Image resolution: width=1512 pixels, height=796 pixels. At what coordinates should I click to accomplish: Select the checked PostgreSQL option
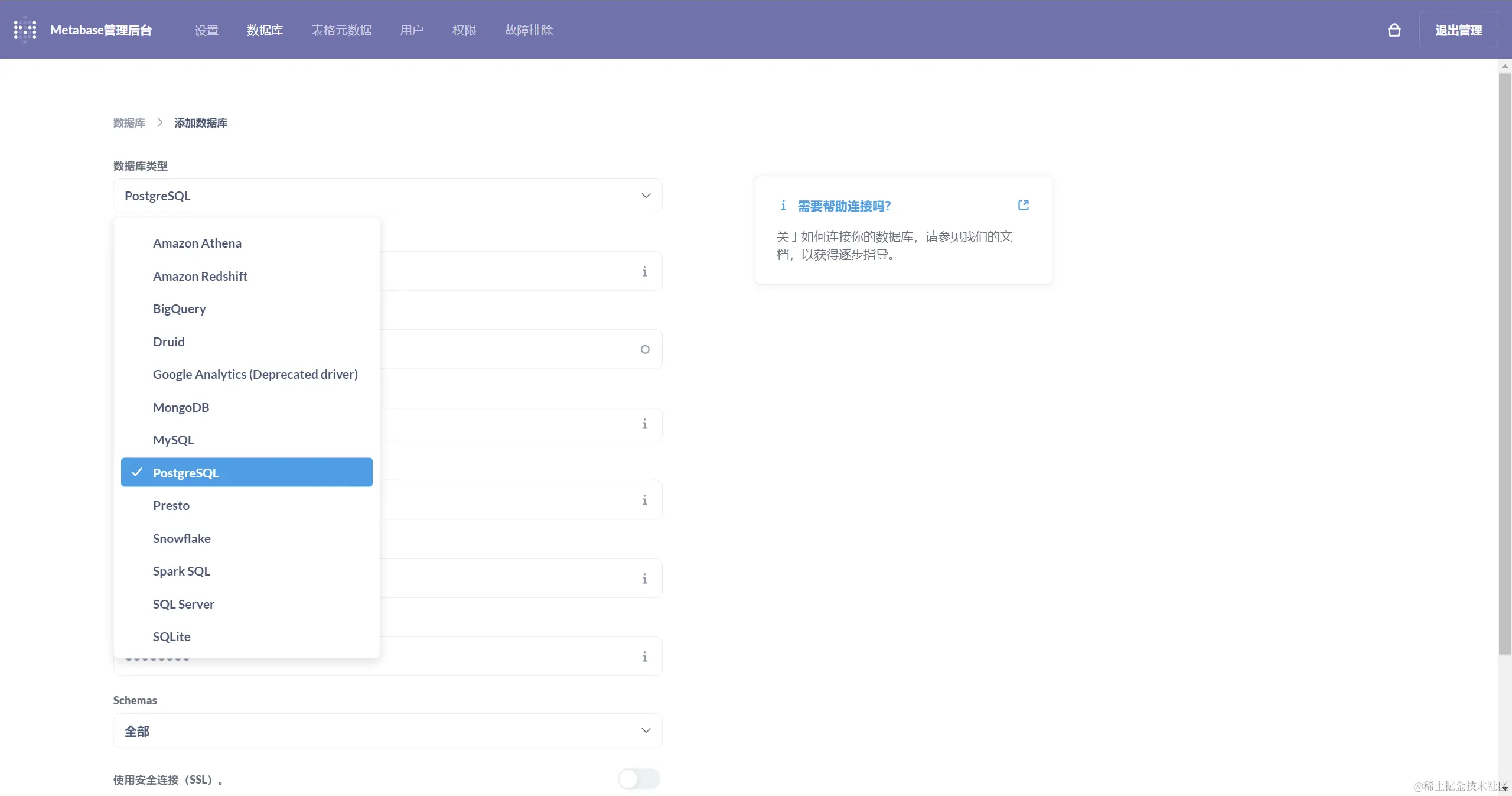click(246, 473)
